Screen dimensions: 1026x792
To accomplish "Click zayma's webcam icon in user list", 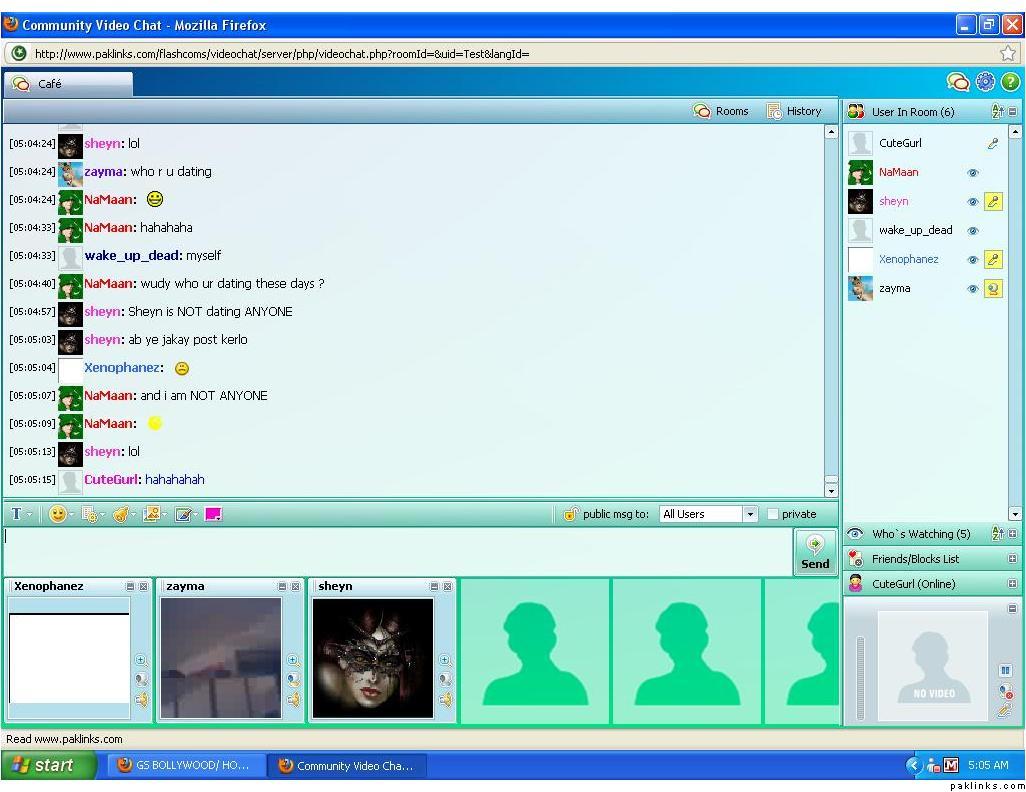I will pyautogui.click(x=993, y=289).
